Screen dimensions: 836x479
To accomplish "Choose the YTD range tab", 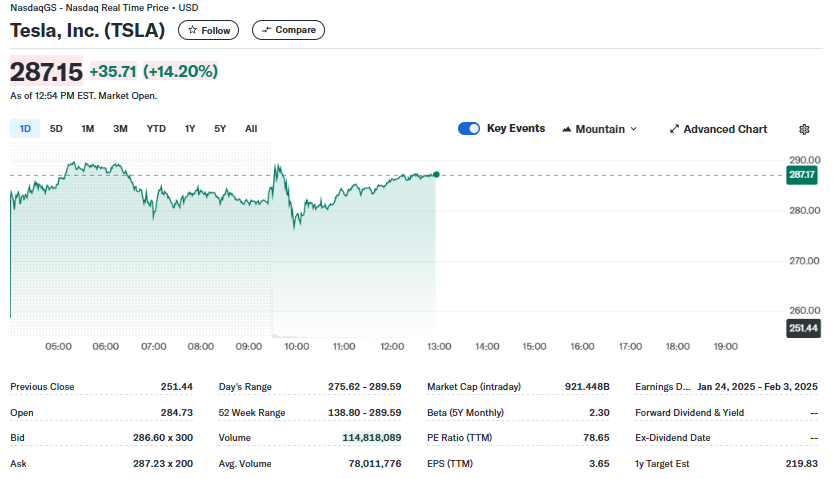I will [156, 128].
